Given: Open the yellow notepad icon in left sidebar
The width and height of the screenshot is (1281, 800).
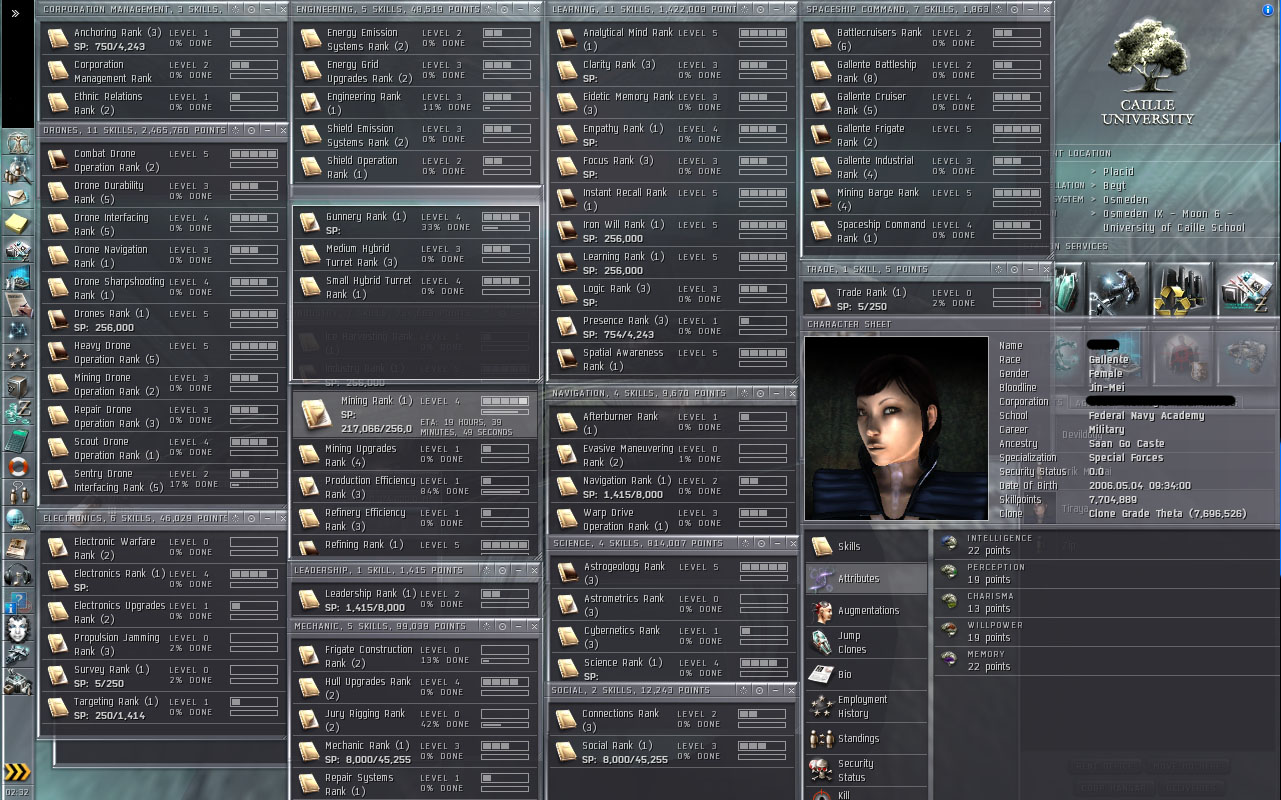Looking at the screenshot, I should (x=17, y=223).
